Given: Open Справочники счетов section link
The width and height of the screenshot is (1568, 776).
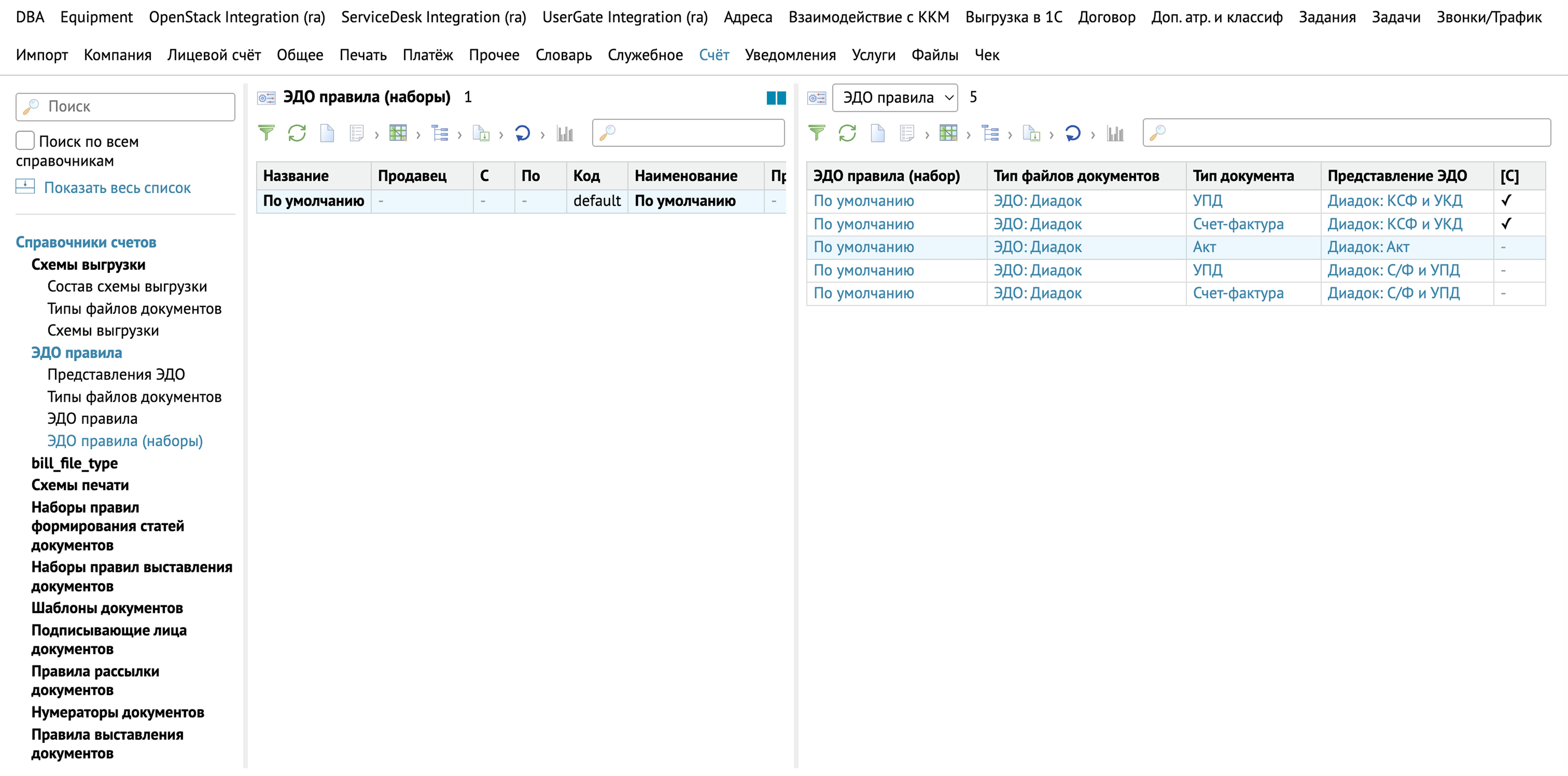Looking at the screenshot, I should [x=86, y=242].
